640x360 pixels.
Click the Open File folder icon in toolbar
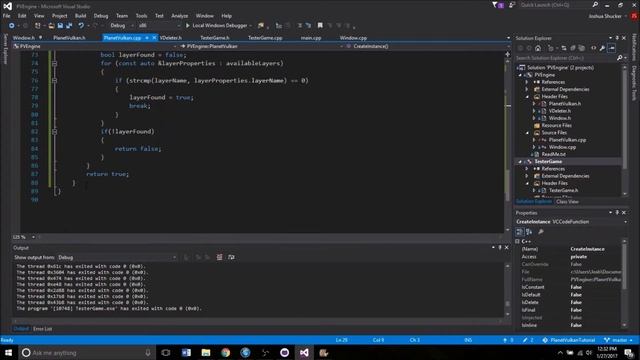coord(51,26)
